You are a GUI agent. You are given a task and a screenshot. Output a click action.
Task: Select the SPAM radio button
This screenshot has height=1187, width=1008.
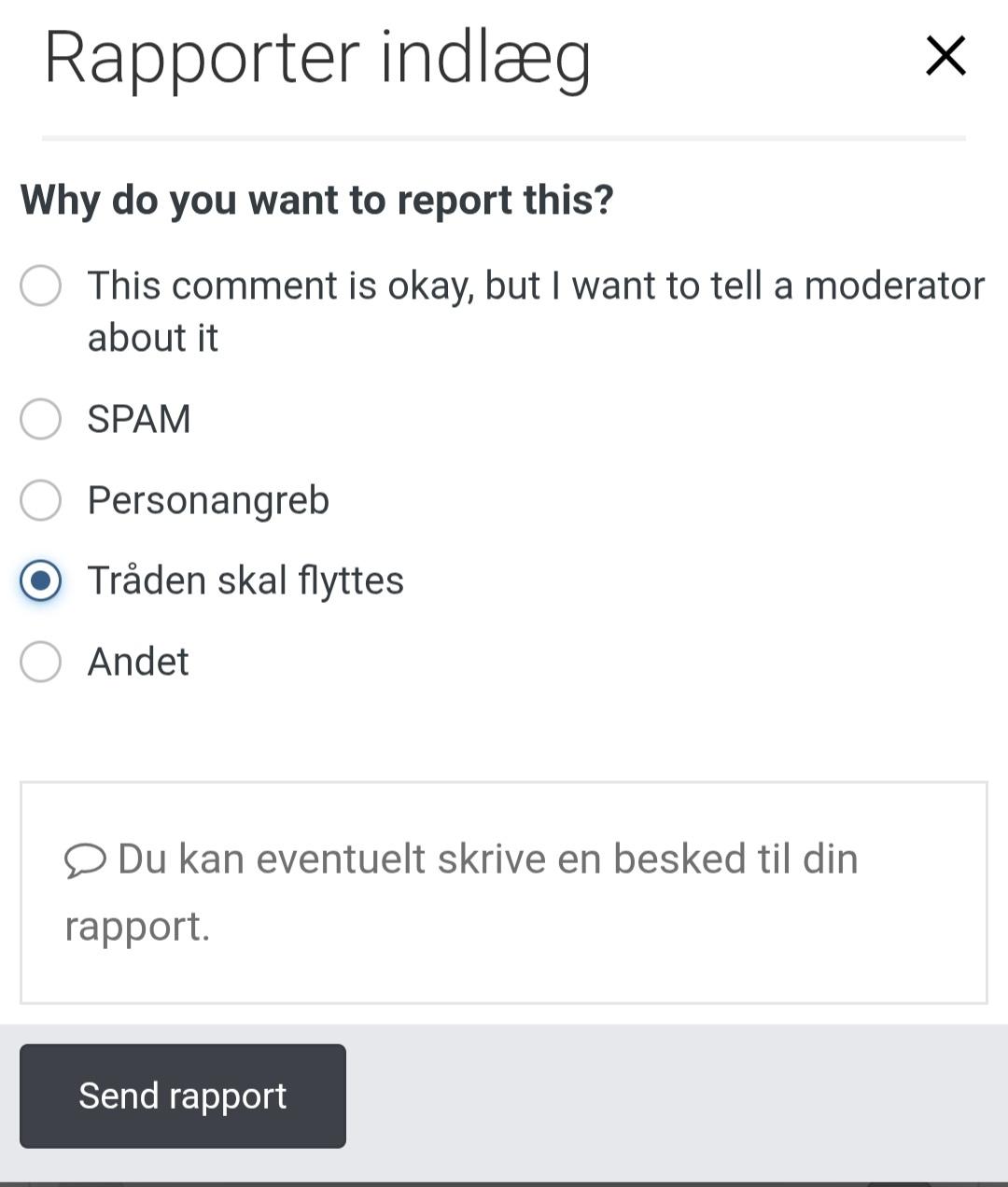coord(41,419)
